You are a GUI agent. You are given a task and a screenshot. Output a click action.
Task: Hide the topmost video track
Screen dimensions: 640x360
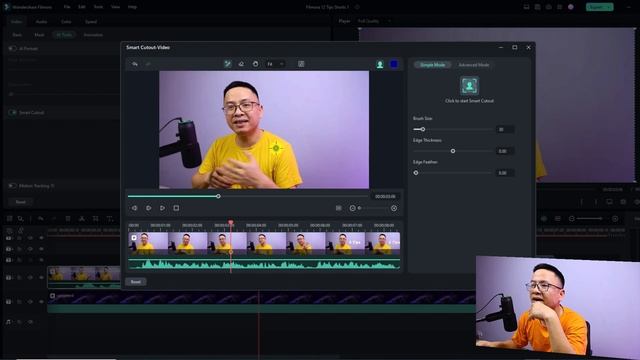(41, 238)
